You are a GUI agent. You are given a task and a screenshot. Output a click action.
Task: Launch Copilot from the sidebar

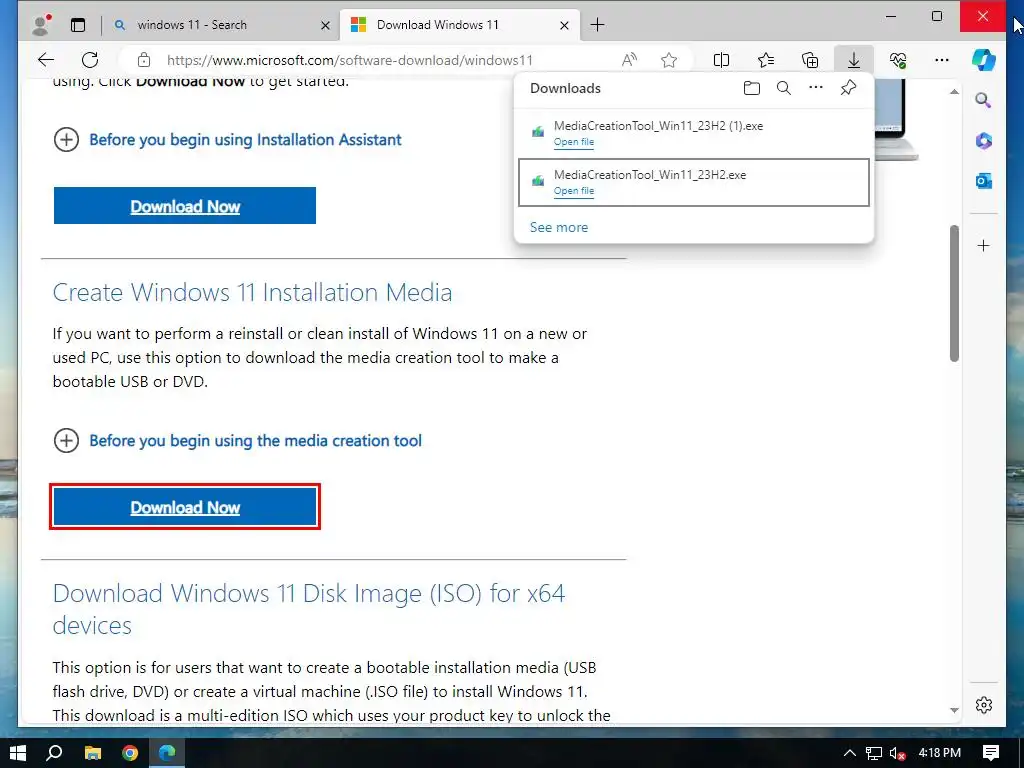click(984, 60)
